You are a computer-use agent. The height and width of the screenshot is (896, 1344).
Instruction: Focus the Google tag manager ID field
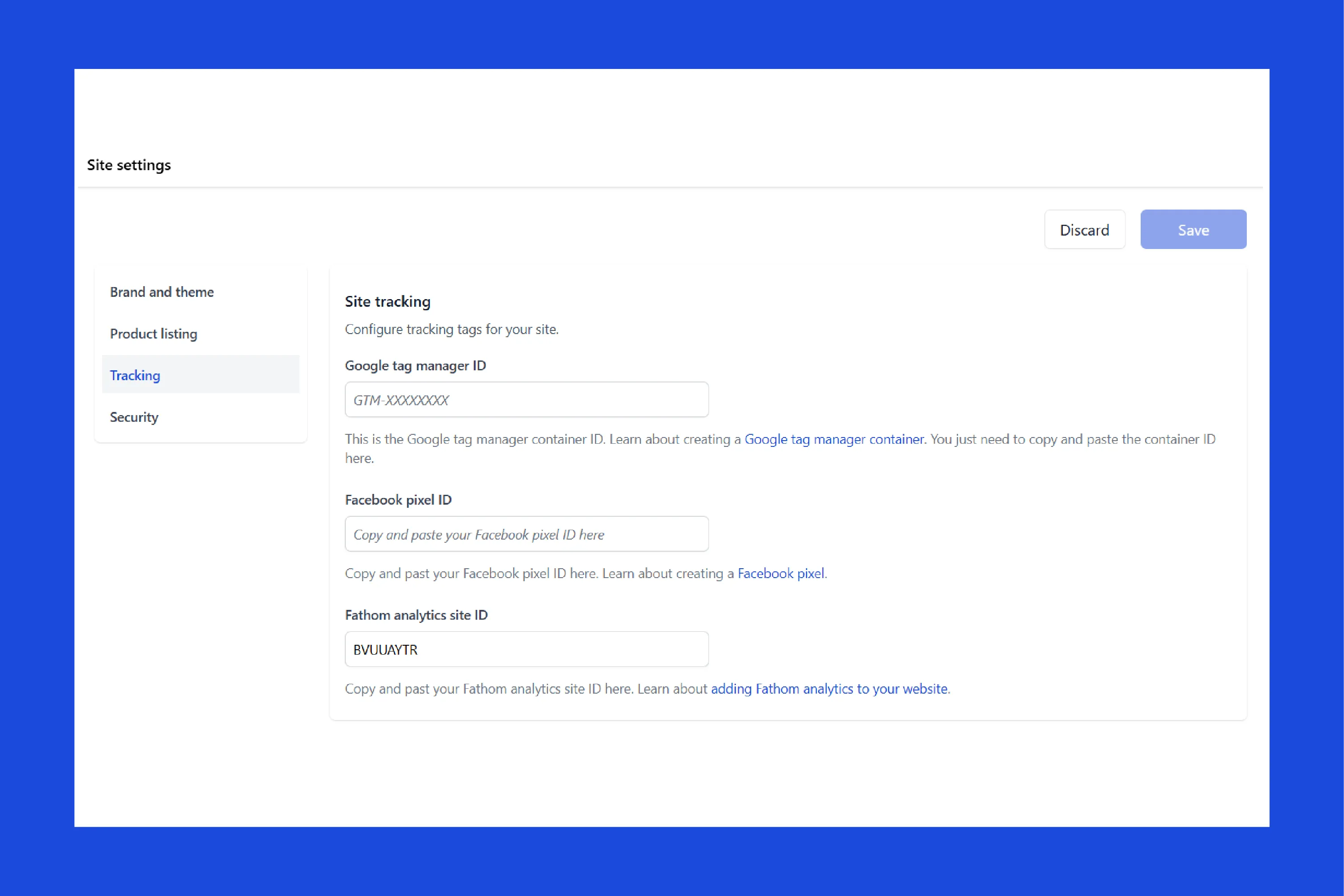click(527, 400)
